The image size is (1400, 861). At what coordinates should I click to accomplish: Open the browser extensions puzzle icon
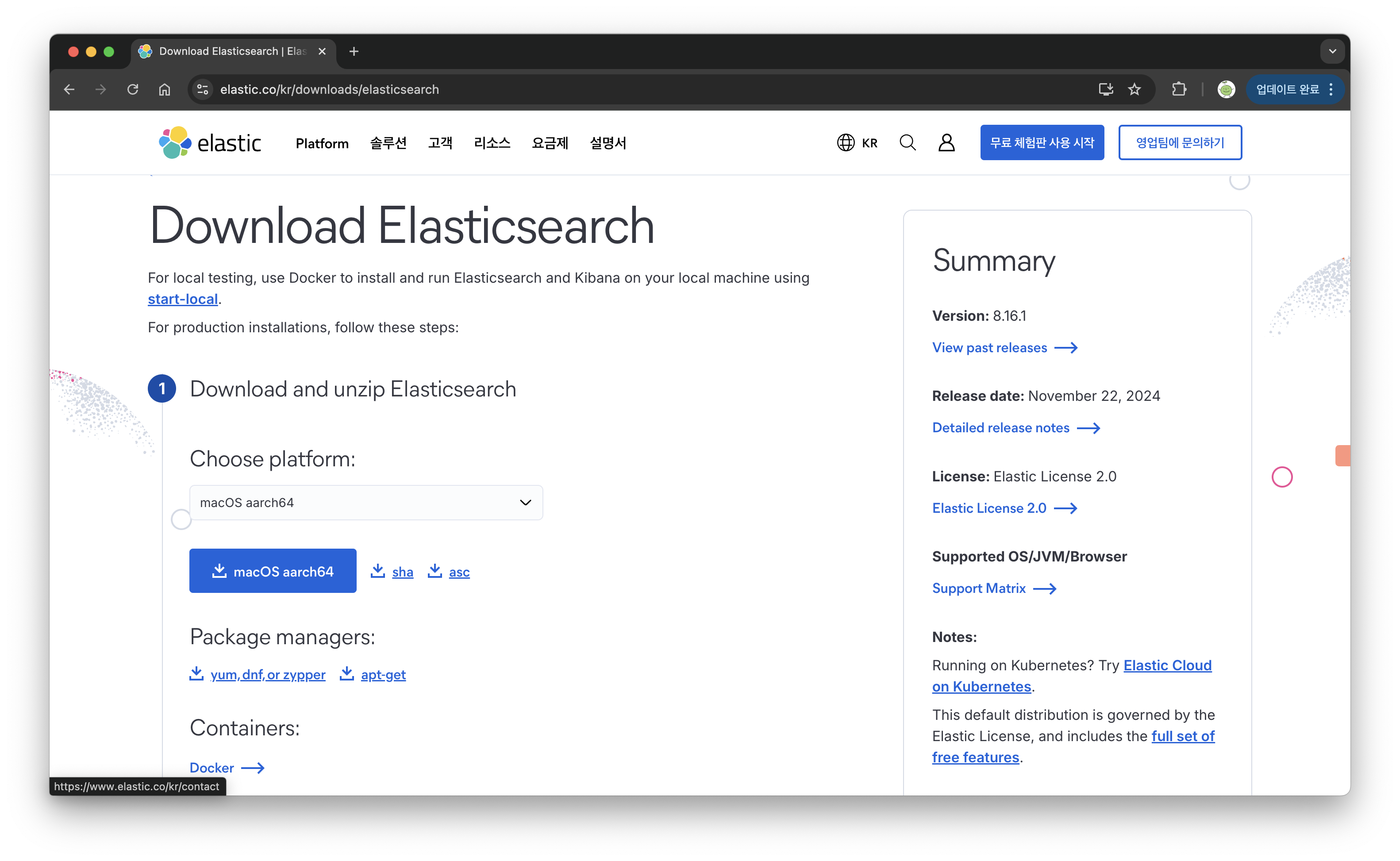1178,89
